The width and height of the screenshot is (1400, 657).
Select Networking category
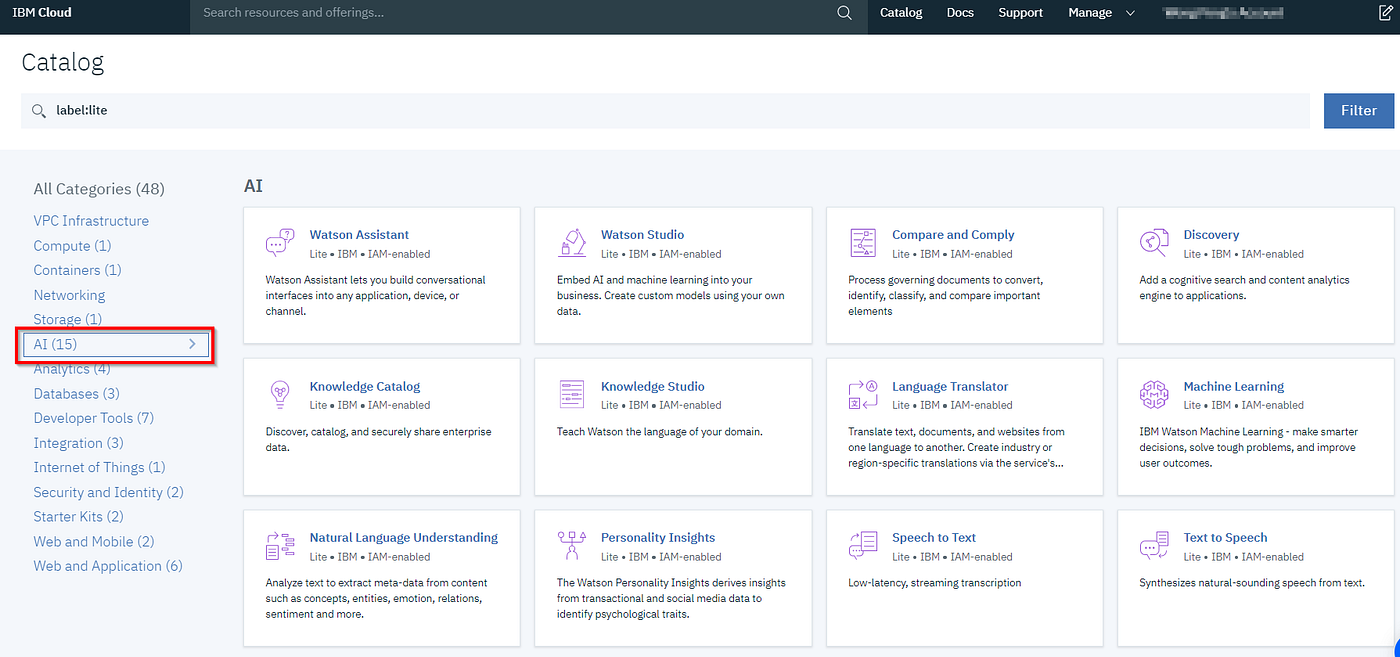click(x=69, y=295)
